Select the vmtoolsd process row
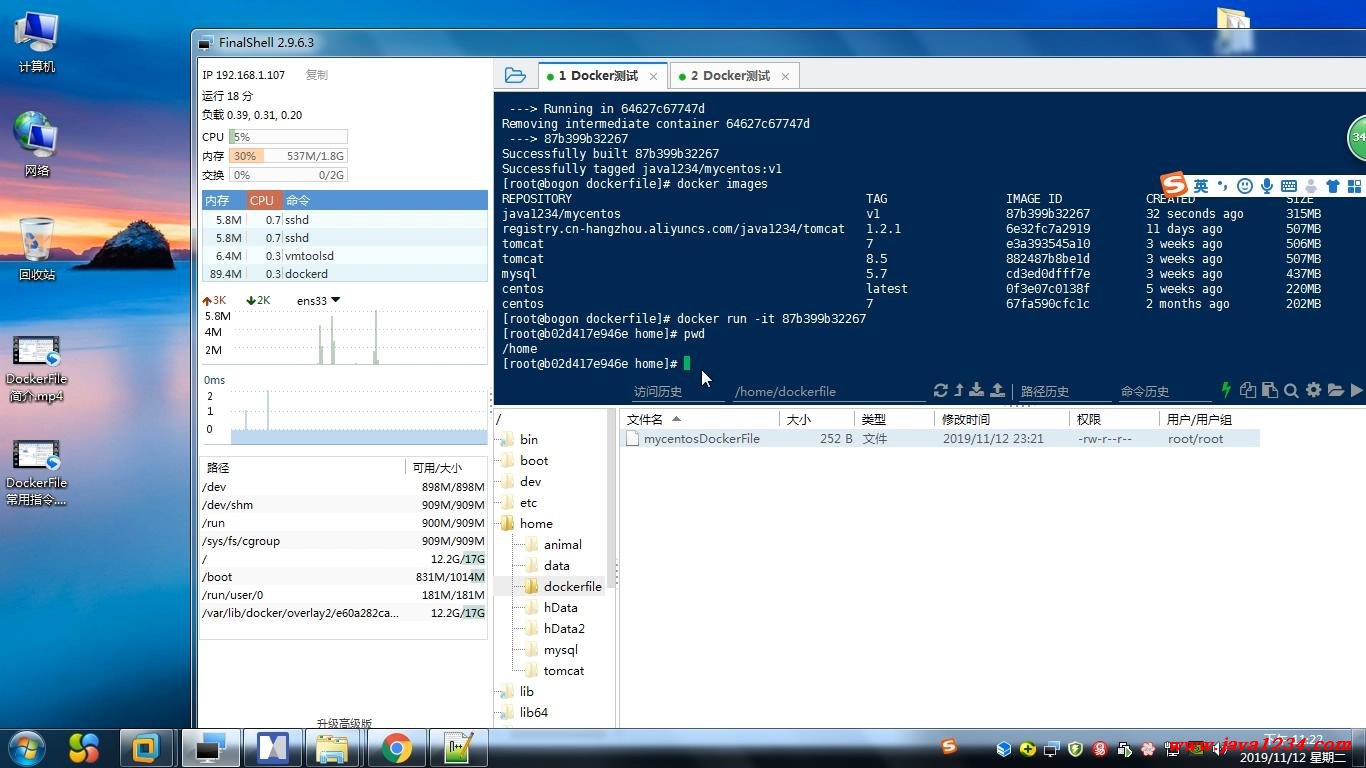This screenshot has width=1366, height=768. click(x=344, y=255)
